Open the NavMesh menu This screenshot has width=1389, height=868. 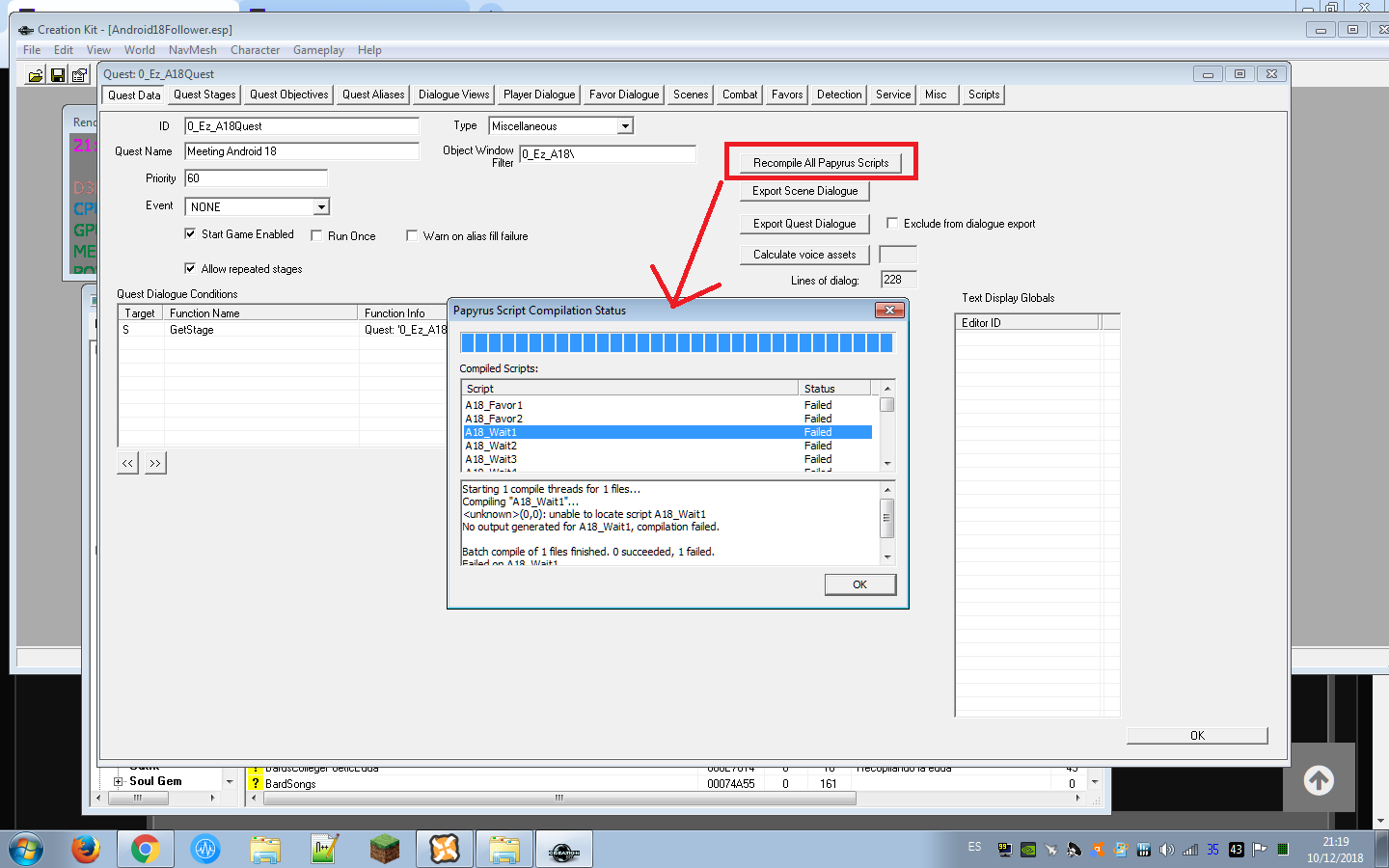pyautogui.click(x=193, y=50)
